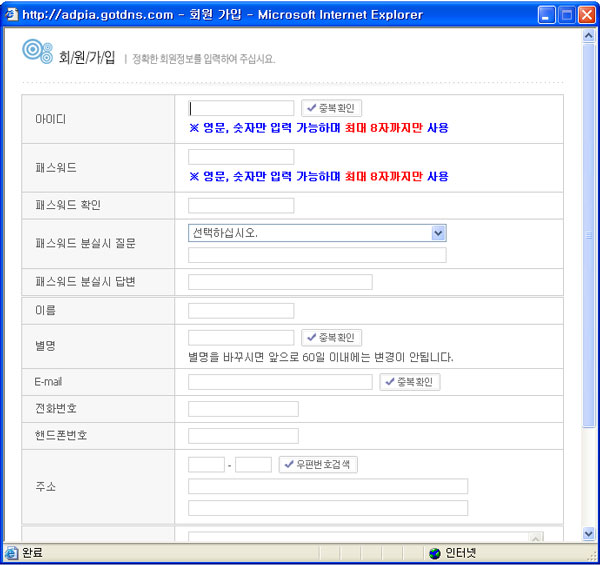
Task: Open 우편번호검색 postal code search
Action: coord(318,465)
